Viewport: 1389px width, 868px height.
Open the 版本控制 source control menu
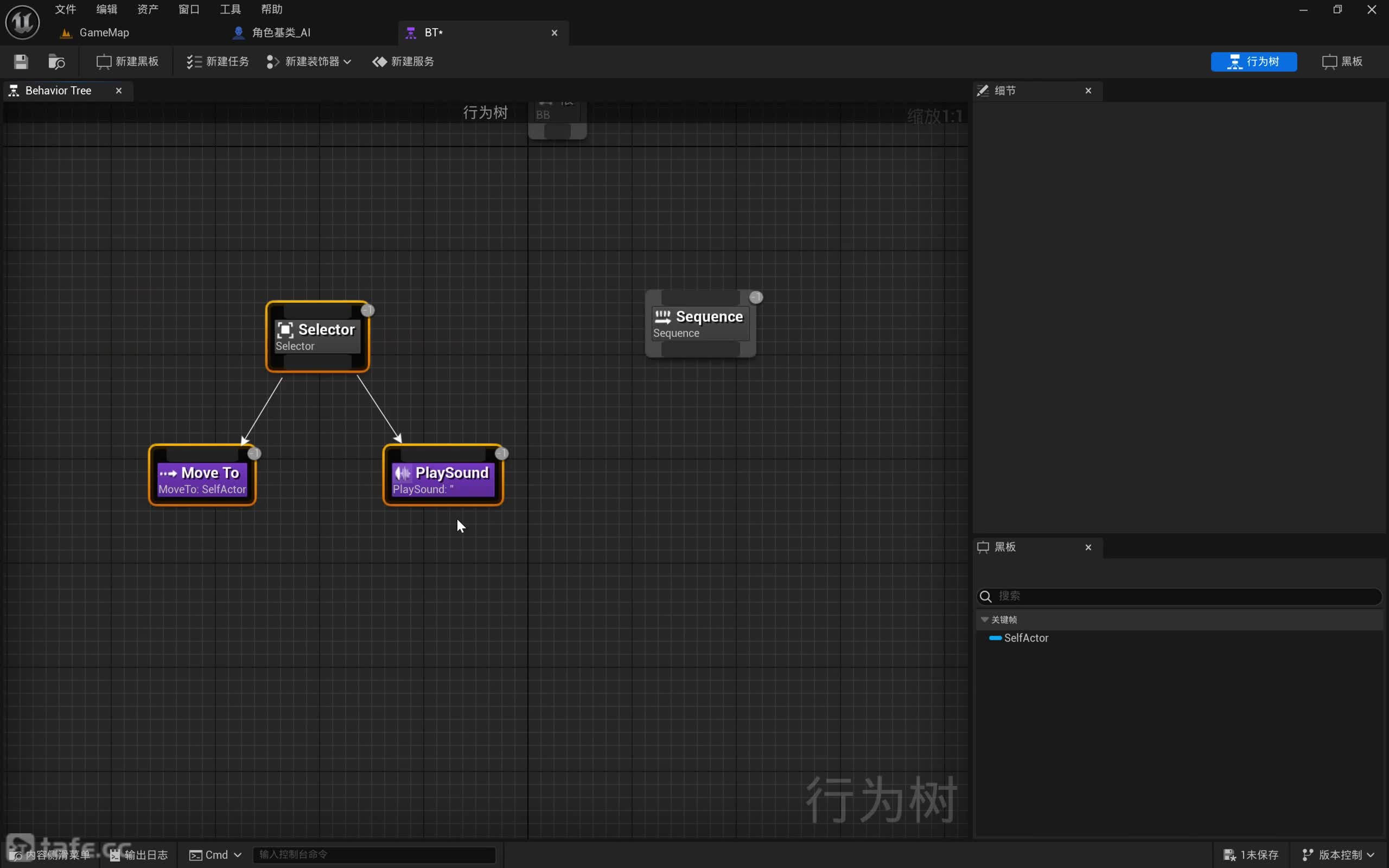(x=1338, y=855)
